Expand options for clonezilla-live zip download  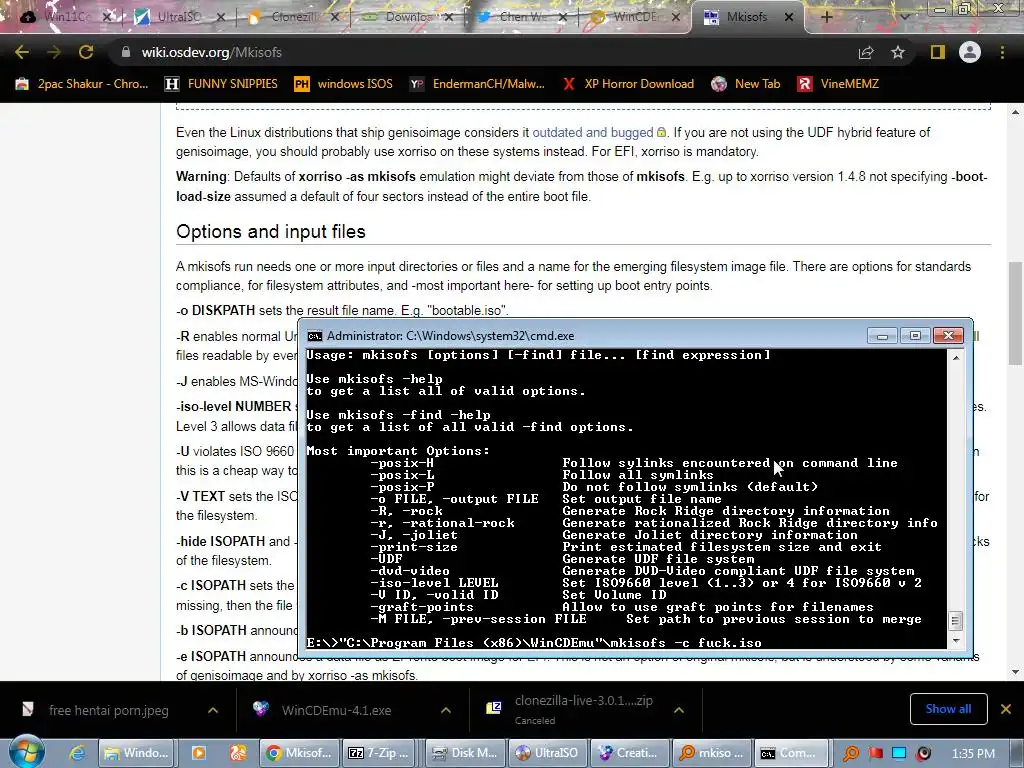679,711
